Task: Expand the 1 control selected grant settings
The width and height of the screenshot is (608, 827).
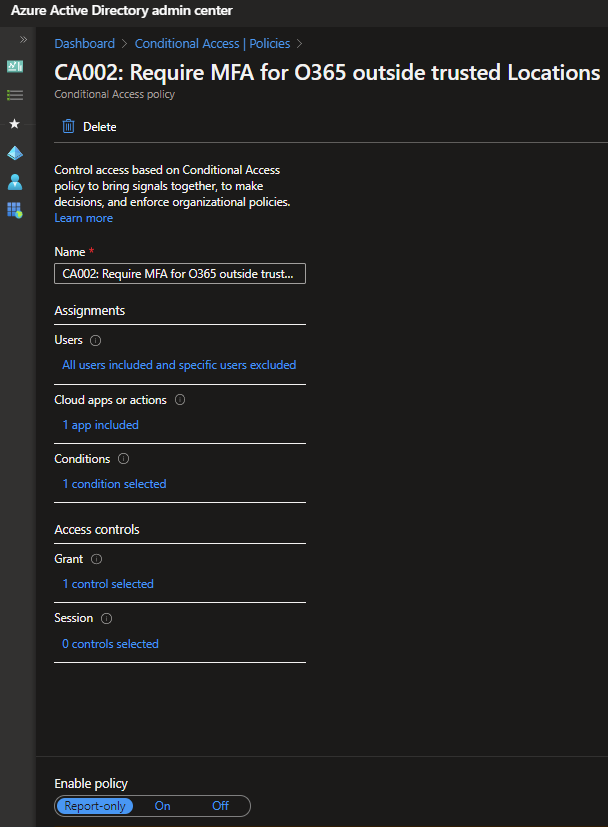Action: [x=108, y=584]
